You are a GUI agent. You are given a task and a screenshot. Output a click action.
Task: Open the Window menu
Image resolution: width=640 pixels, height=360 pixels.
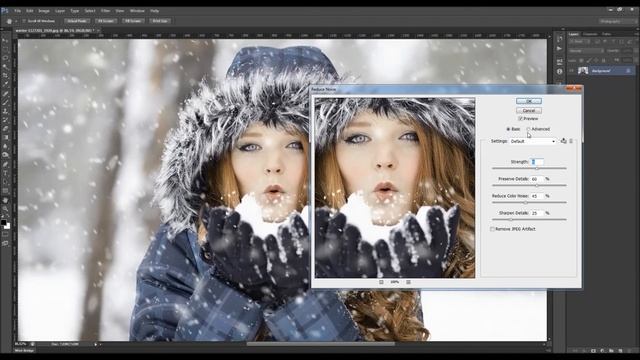point(137,11)
